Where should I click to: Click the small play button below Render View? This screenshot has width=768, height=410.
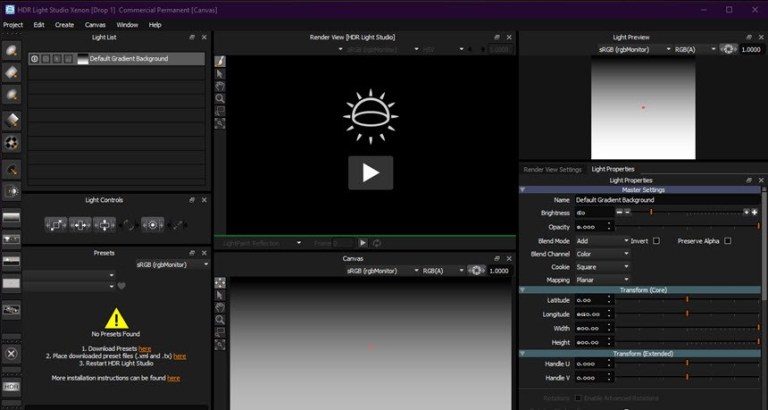(x=362, y=243)
